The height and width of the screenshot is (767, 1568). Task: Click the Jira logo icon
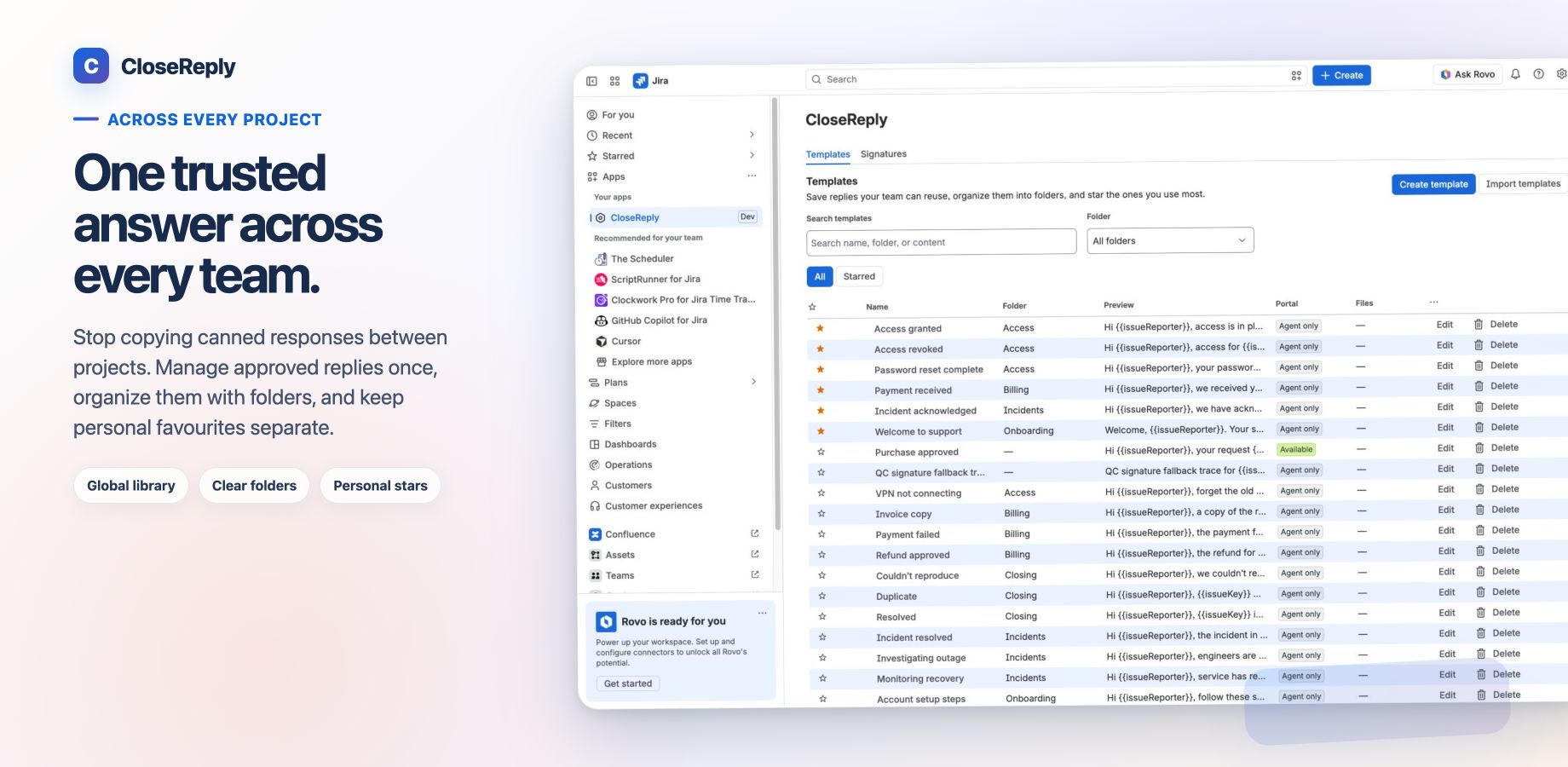click(640, 81)
